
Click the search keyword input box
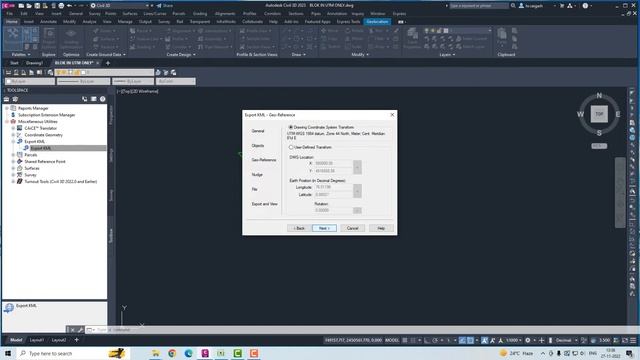[x=479, y=6]
